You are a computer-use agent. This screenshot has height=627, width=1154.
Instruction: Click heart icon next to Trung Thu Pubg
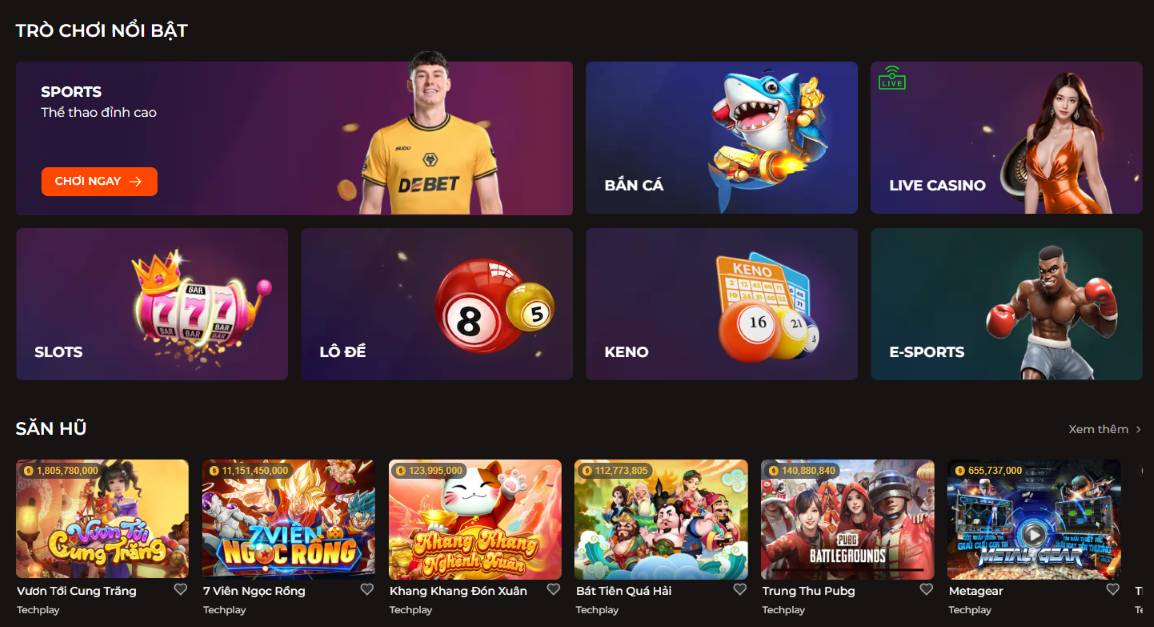point(927,589)
